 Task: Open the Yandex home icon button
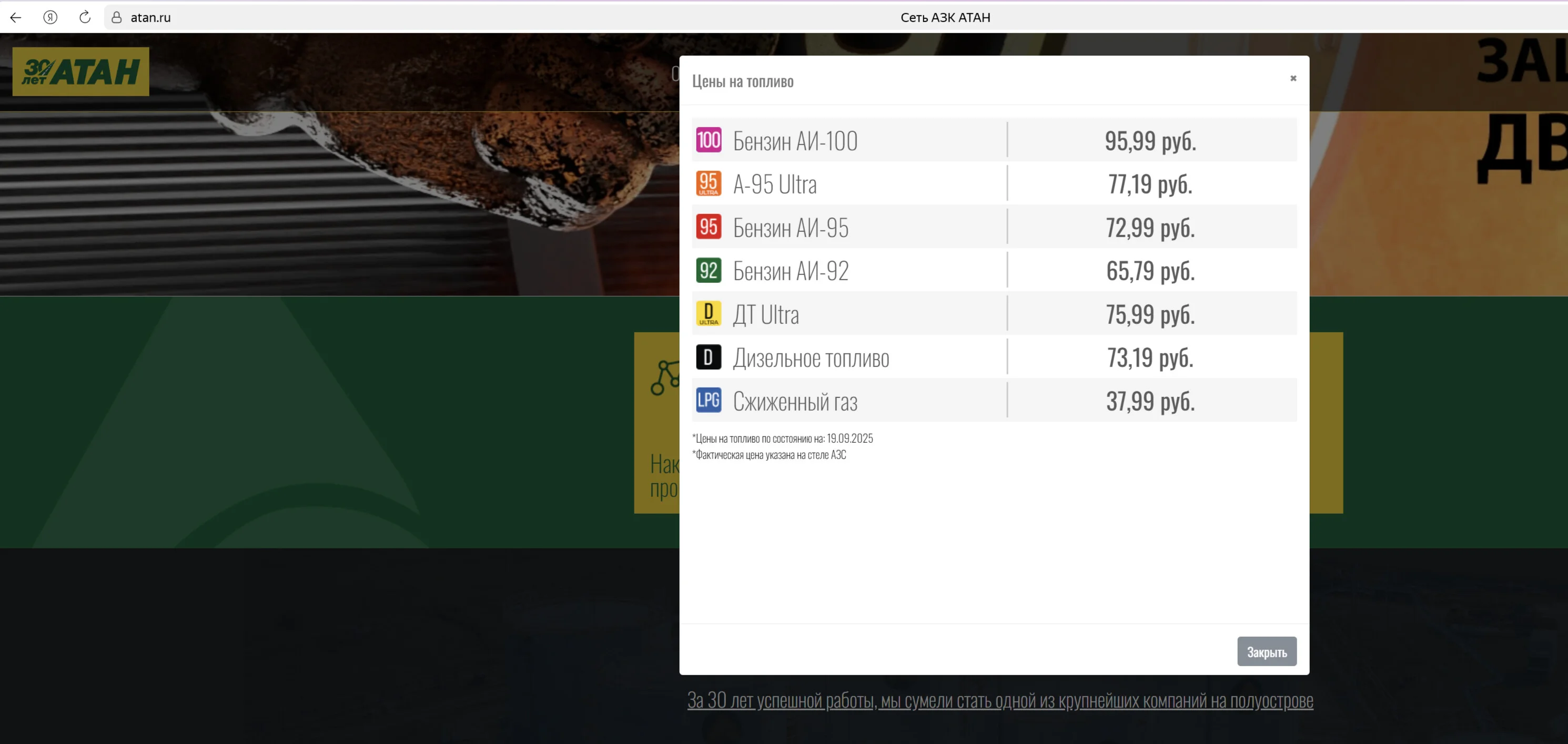coord(50,18)
